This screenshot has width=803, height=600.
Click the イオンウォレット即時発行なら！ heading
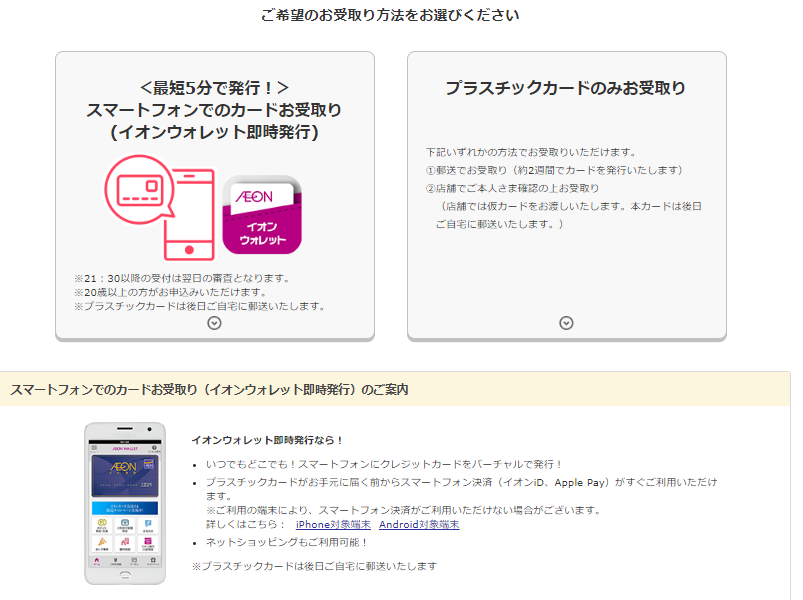coord(267,440)
